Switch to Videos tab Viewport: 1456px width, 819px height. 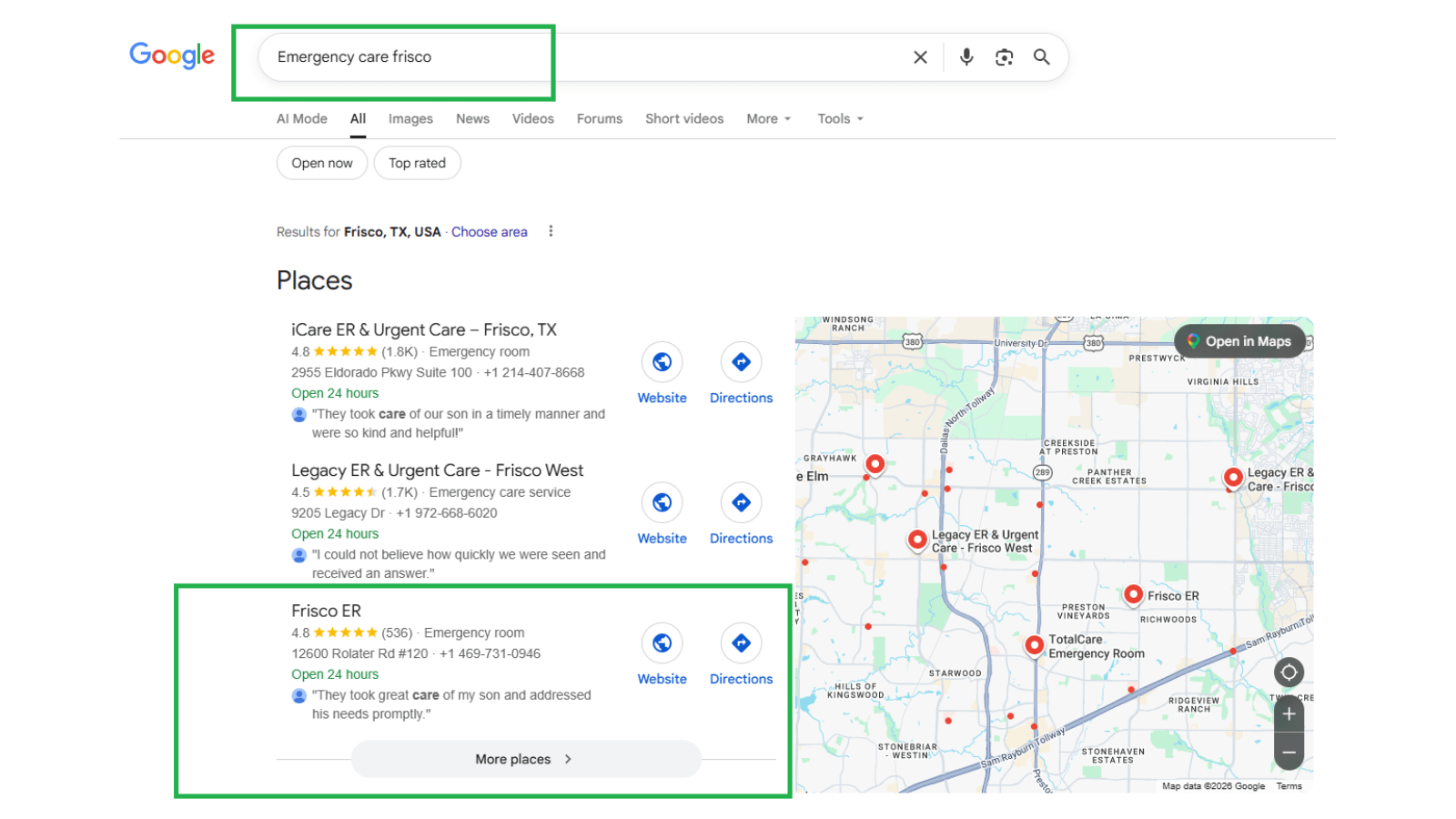(532, 118)
